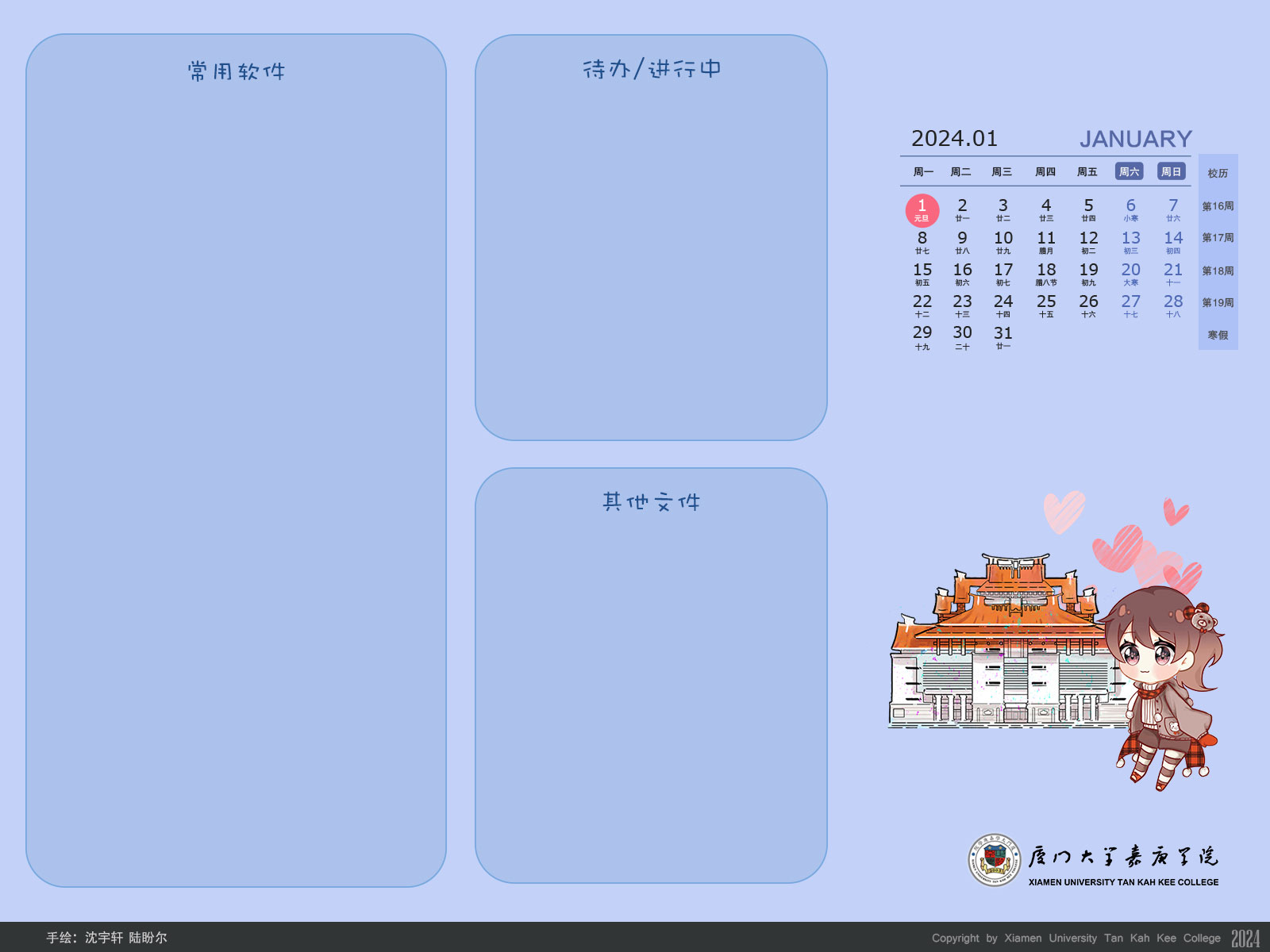
Task: Click the 常用软件 panel title
Action: (237, 71)
